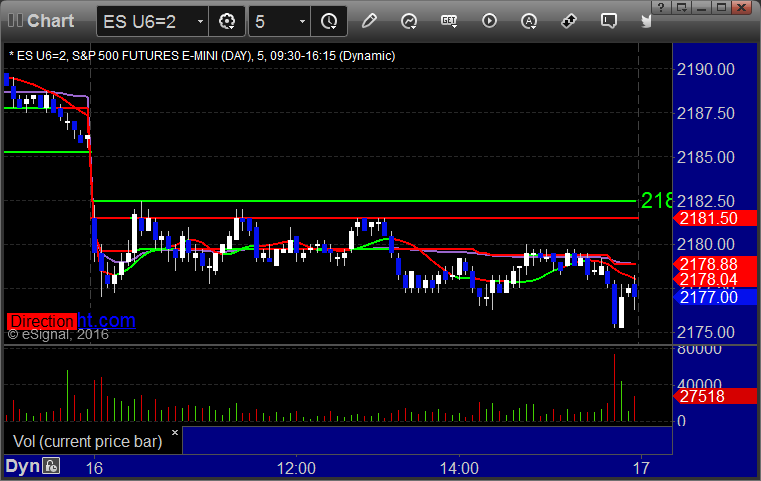Click the 17 date axis label
This screenshot has height=481, width=761.
641,468
